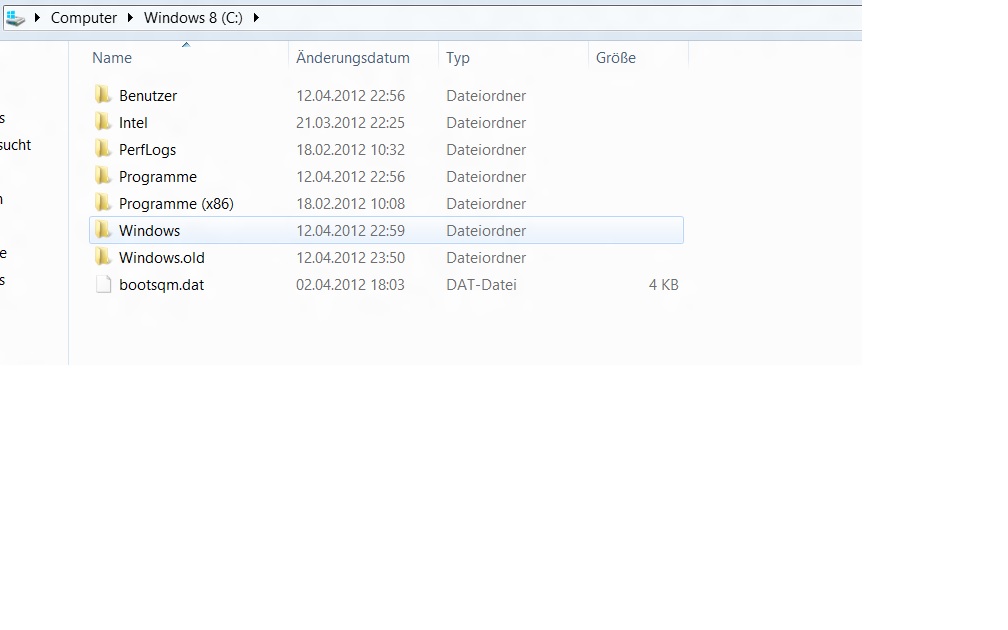1008x630 pixels.
Task: Click the date 18.02.2012 10:08
Action: pyautogui.click(x=350, y=204)
